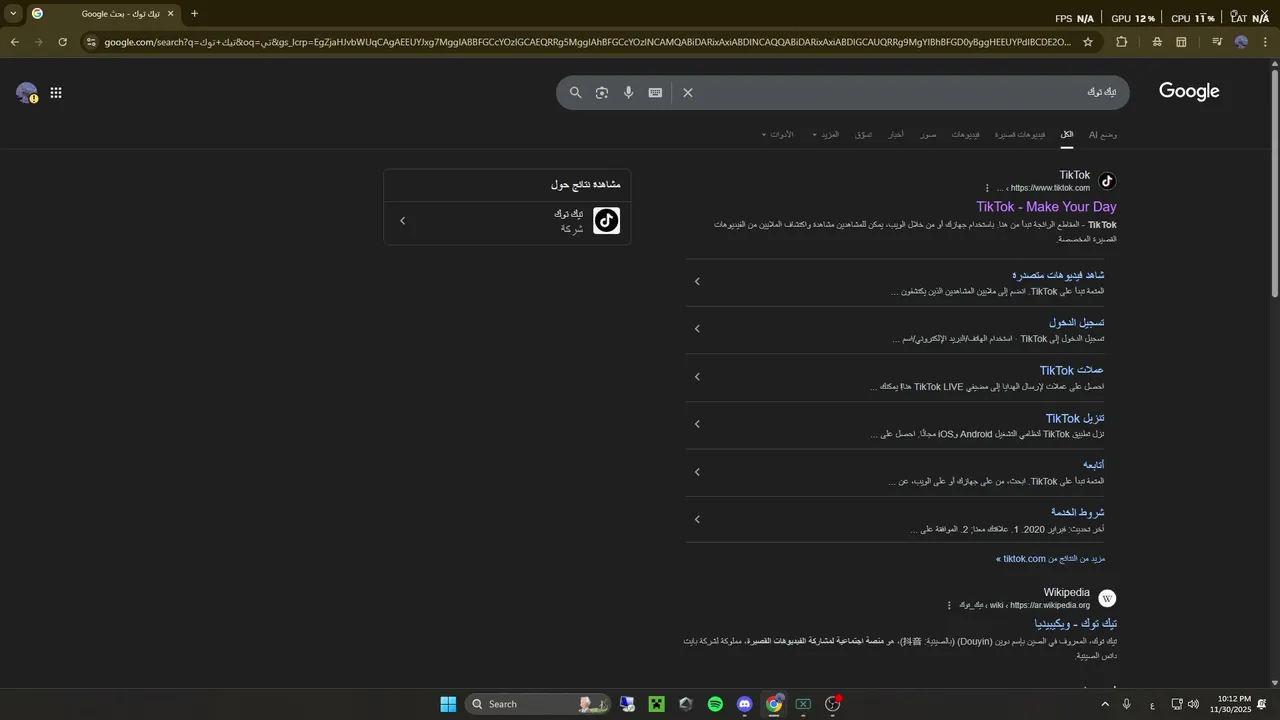Open TikTok company panel chevron
1280x720 pixels.
click(403, 221)
